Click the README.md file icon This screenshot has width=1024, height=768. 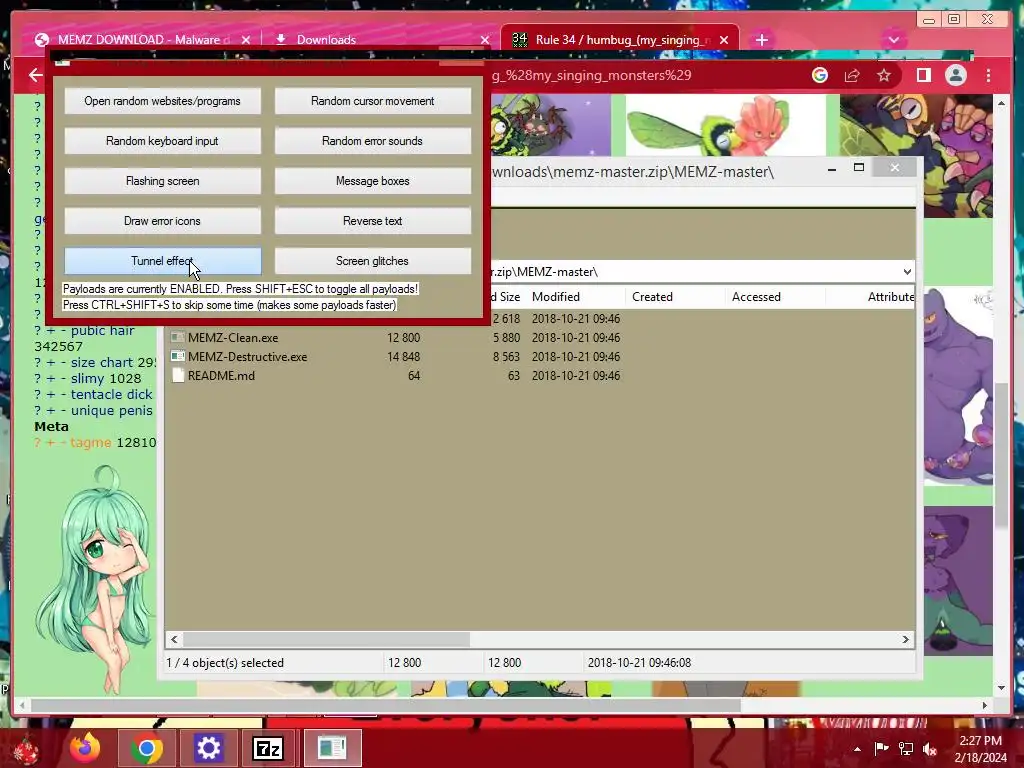coord(178,376)
